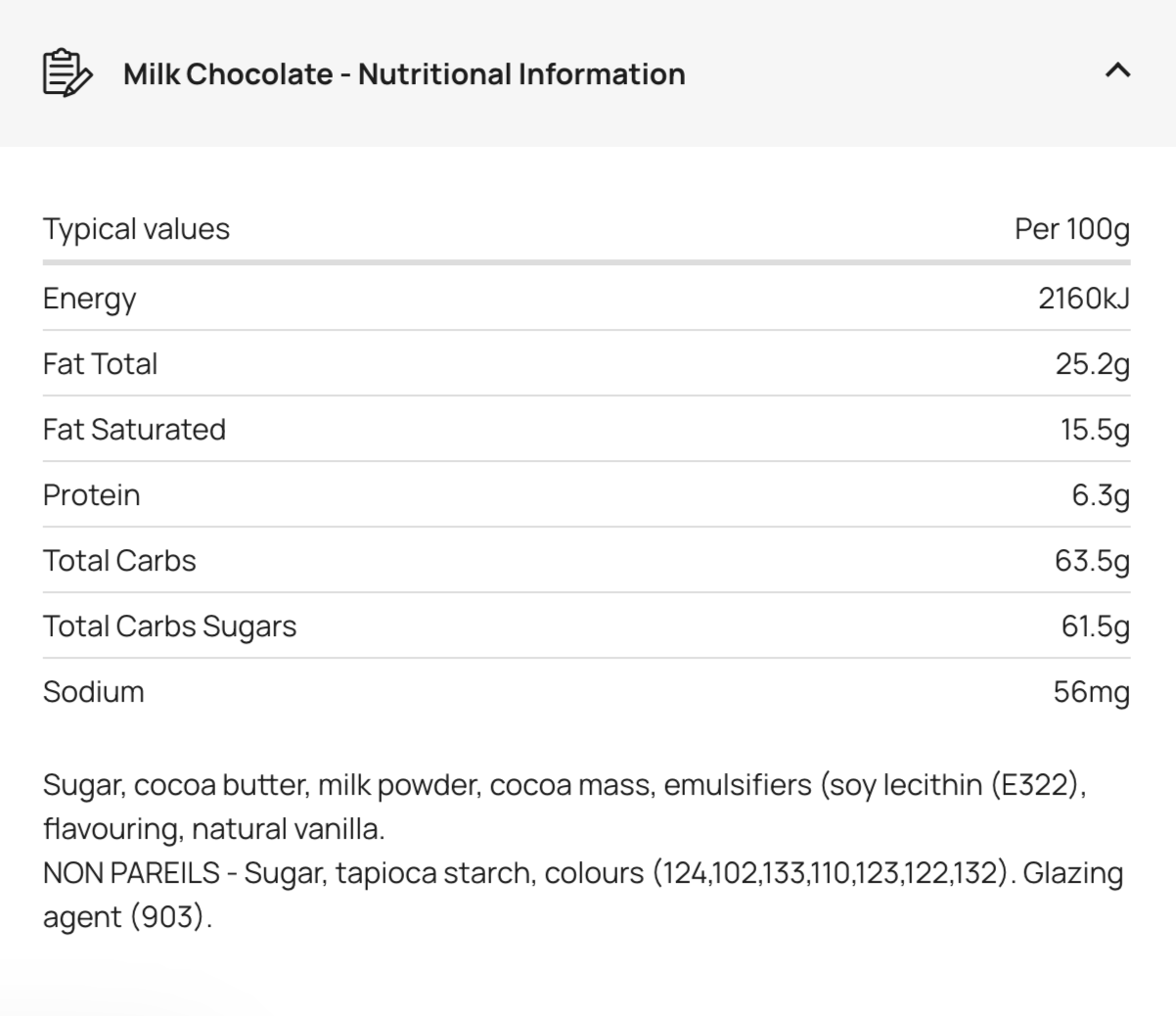Select the Protein row label
This screenshot has height=1016, width=1176.
coord(91,495)
